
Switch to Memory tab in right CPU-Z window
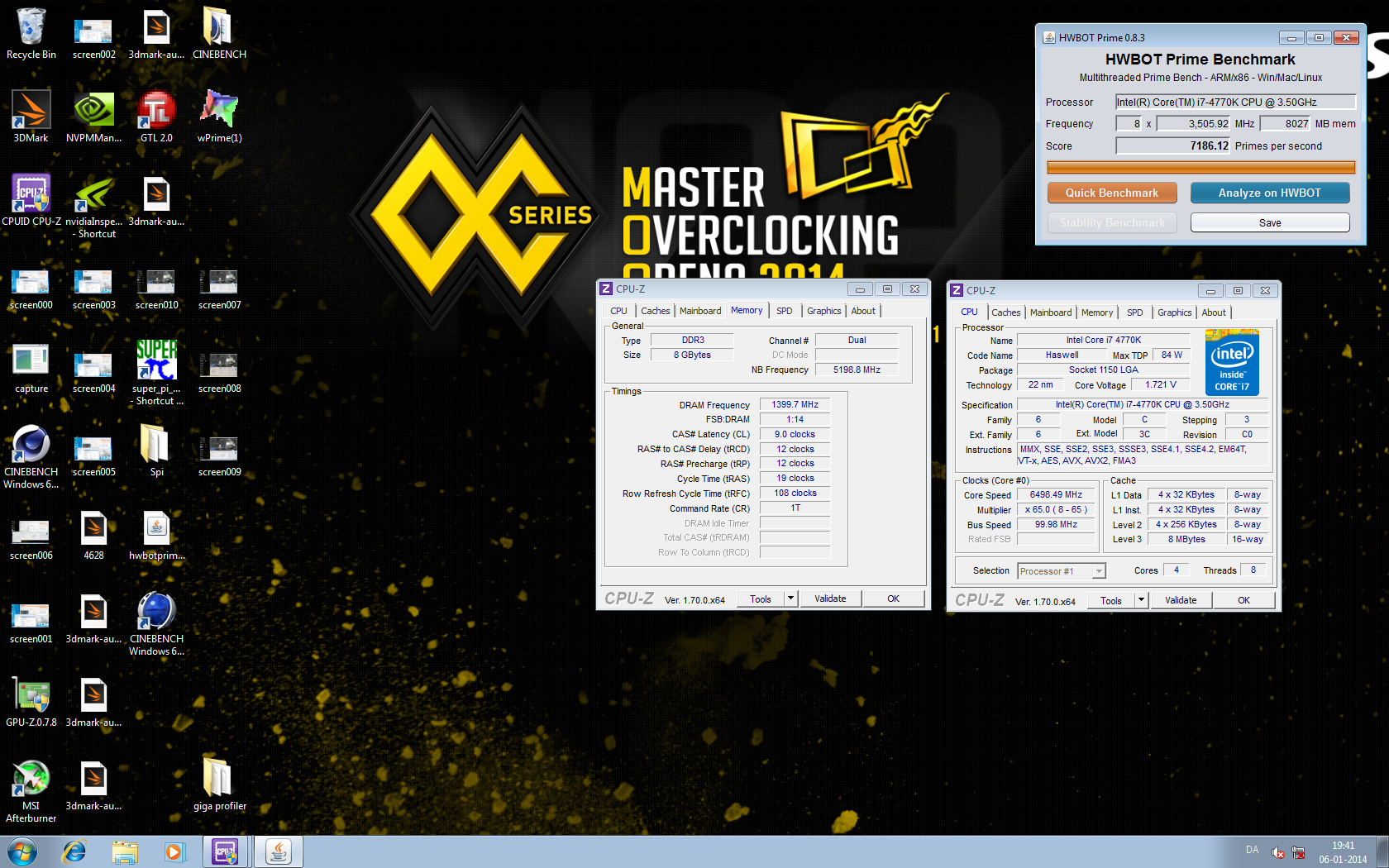1096,312
